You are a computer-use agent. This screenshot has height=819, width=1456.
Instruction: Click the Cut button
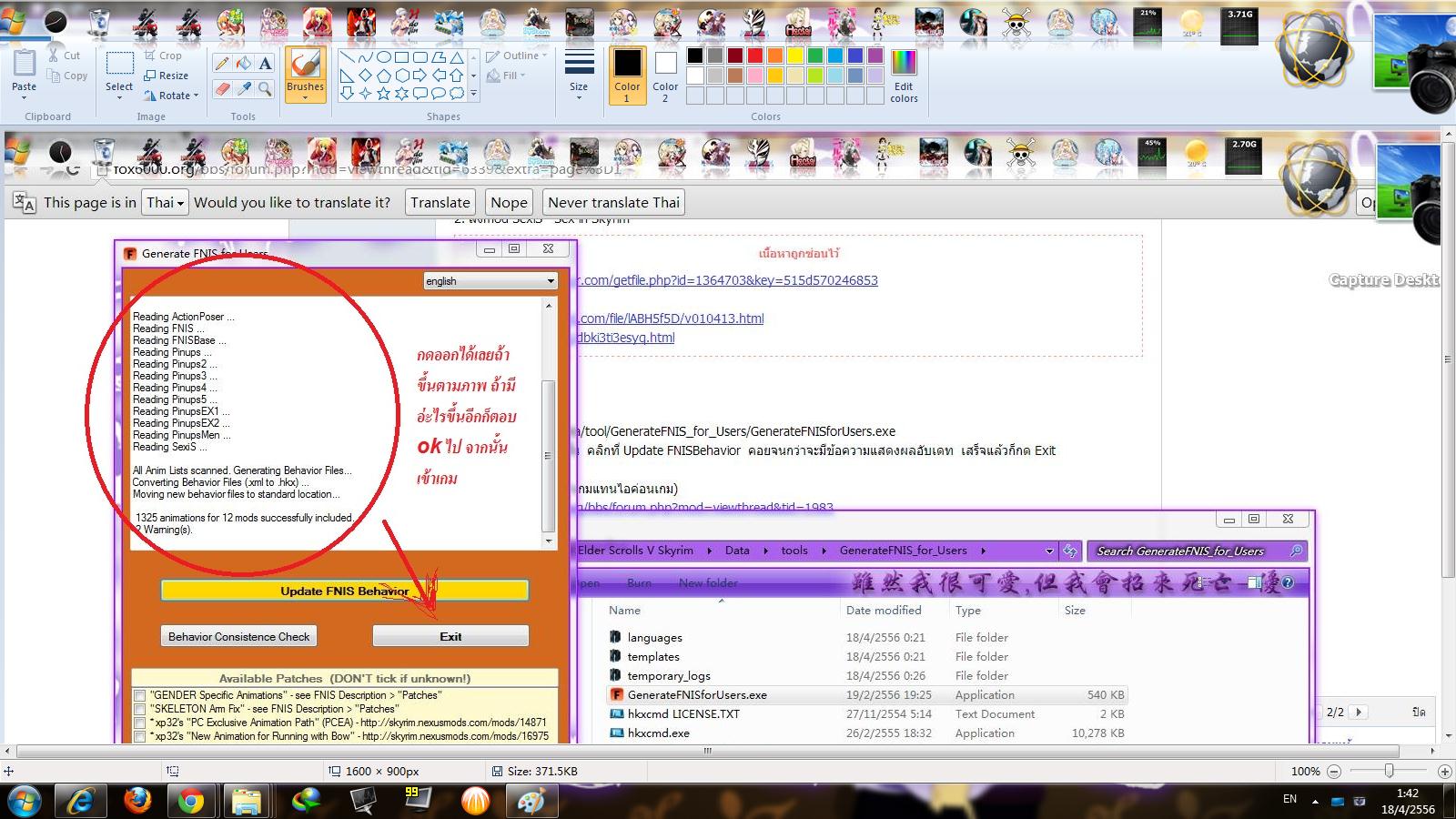65,56
